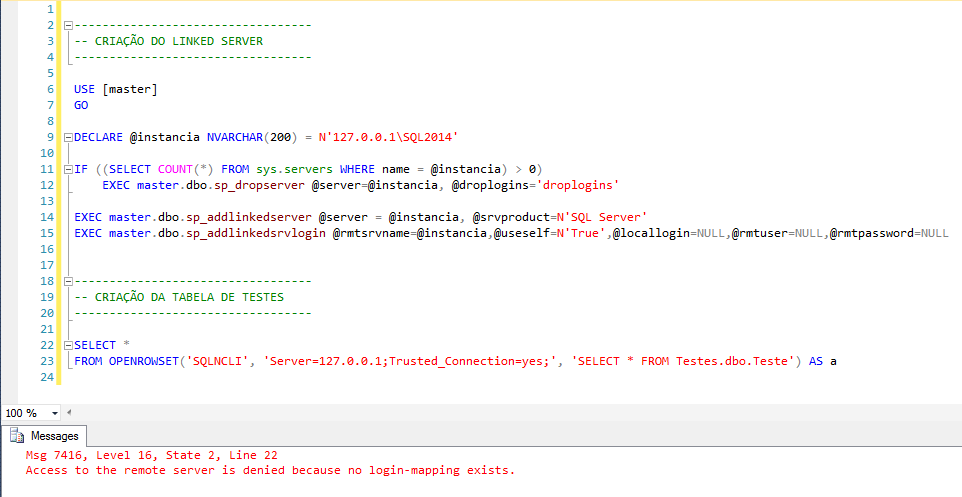
Task: Click the USE keyword on line 6
Action: (x=85, y=90)
